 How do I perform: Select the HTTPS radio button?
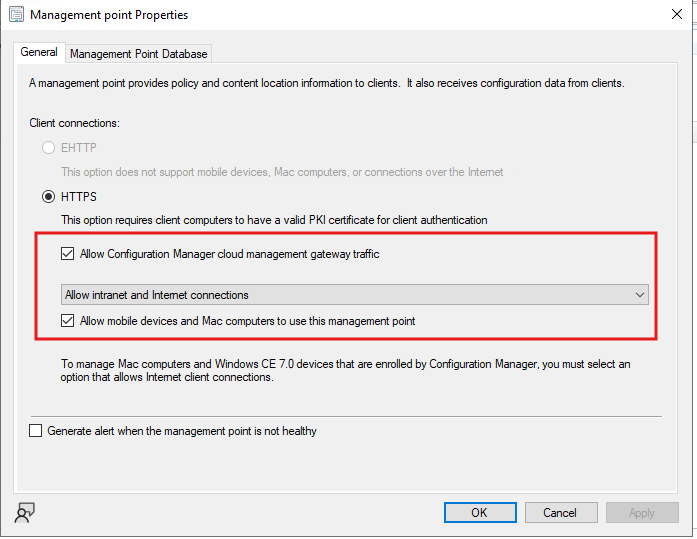pos(48,197)
